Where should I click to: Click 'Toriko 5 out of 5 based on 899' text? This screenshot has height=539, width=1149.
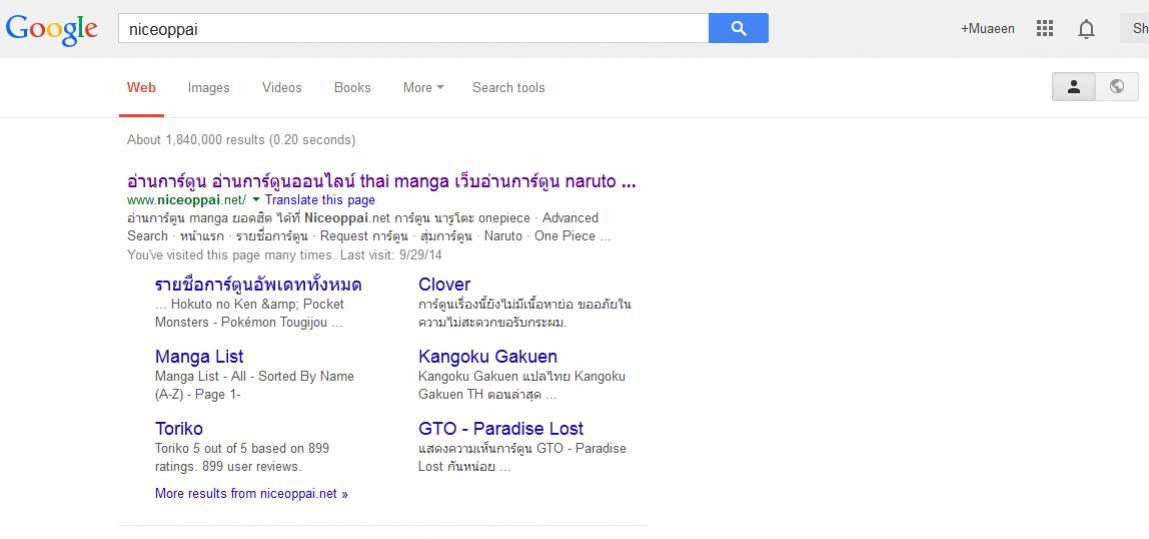[x=242, y=448]
